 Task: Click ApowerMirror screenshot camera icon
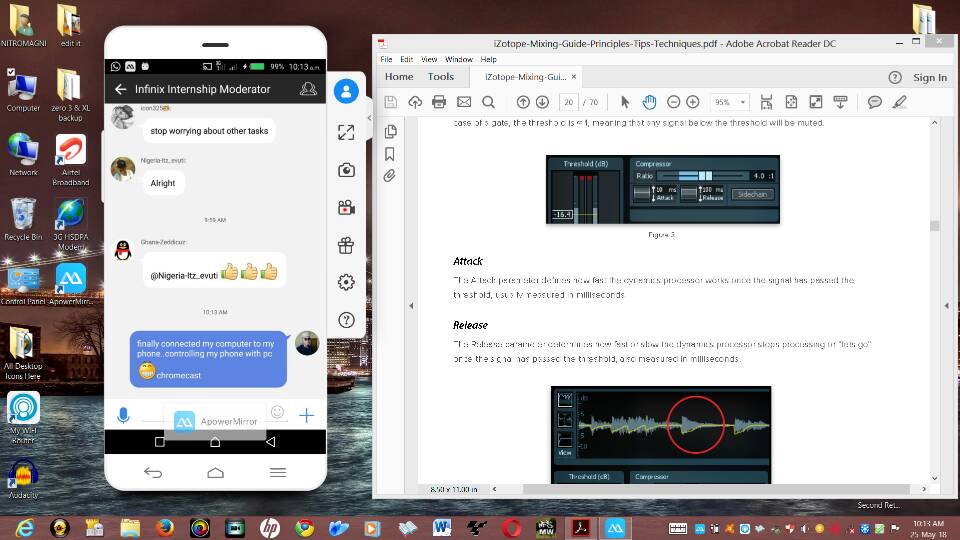click(x=347, y=170)
